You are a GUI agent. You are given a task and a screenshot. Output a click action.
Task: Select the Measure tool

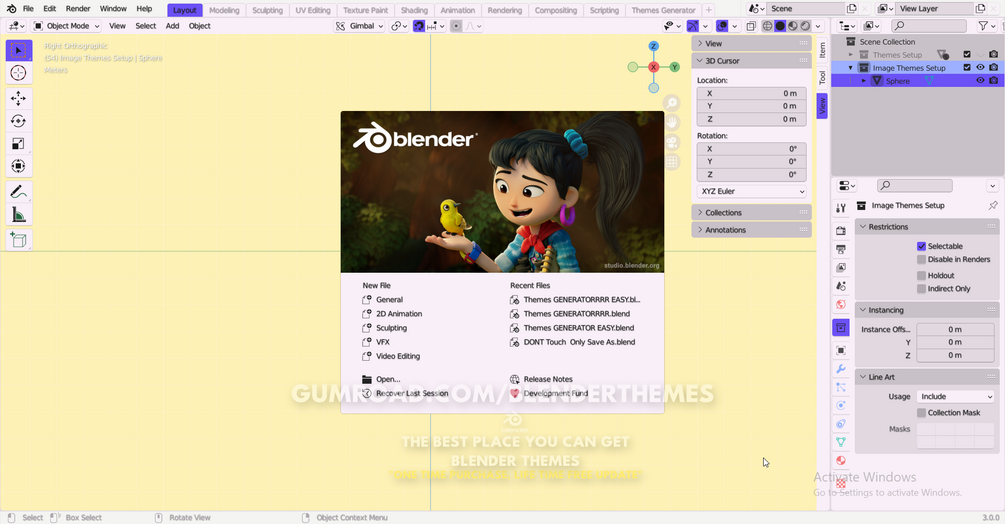[x=19, y=215]
